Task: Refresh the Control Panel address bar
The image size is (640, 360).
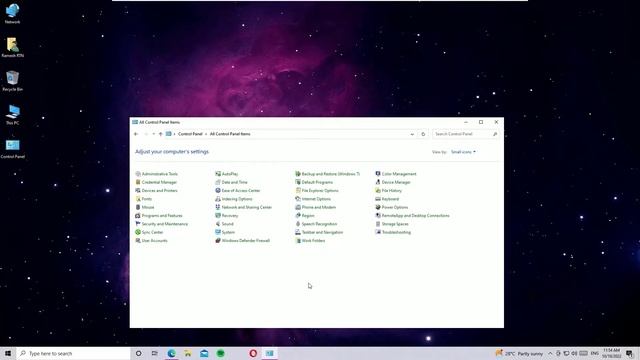Action: 423,134
